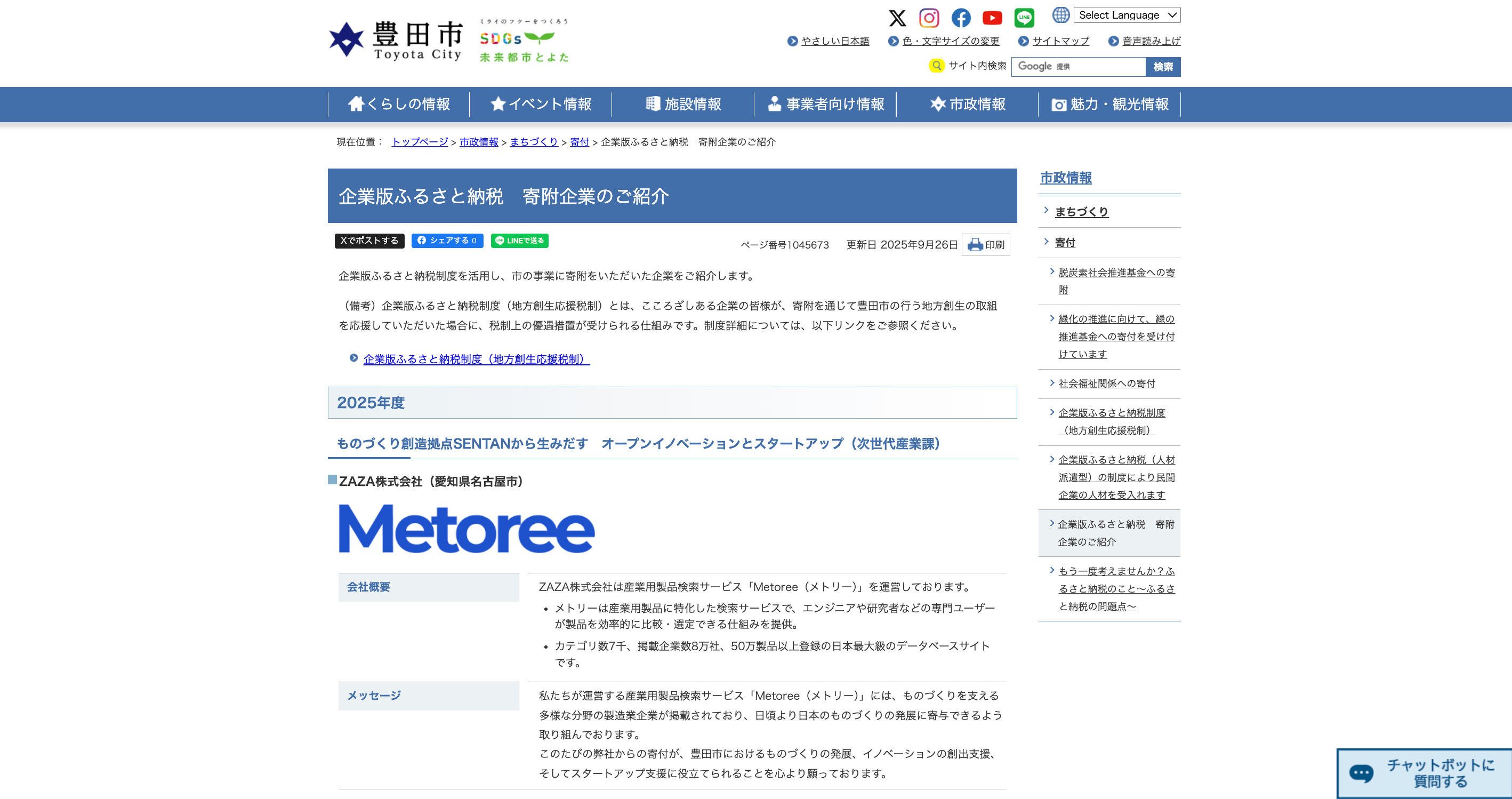Expand the 寄付 sidebar section
The height and width of the screenshot is (799, 1512).
pyautogui.click(x=1065, y=243)
